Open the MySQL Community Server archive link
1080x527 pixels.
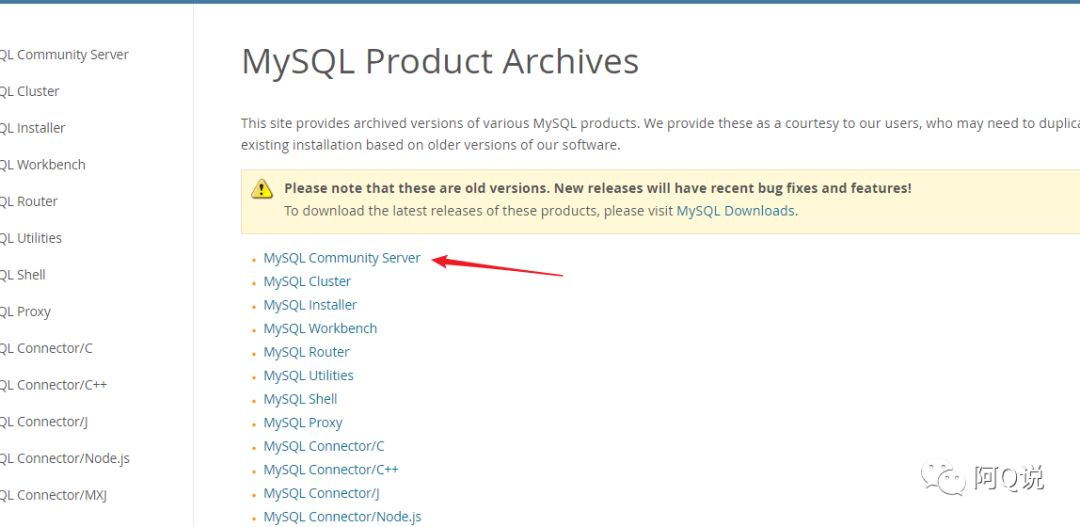coord(342,258)
